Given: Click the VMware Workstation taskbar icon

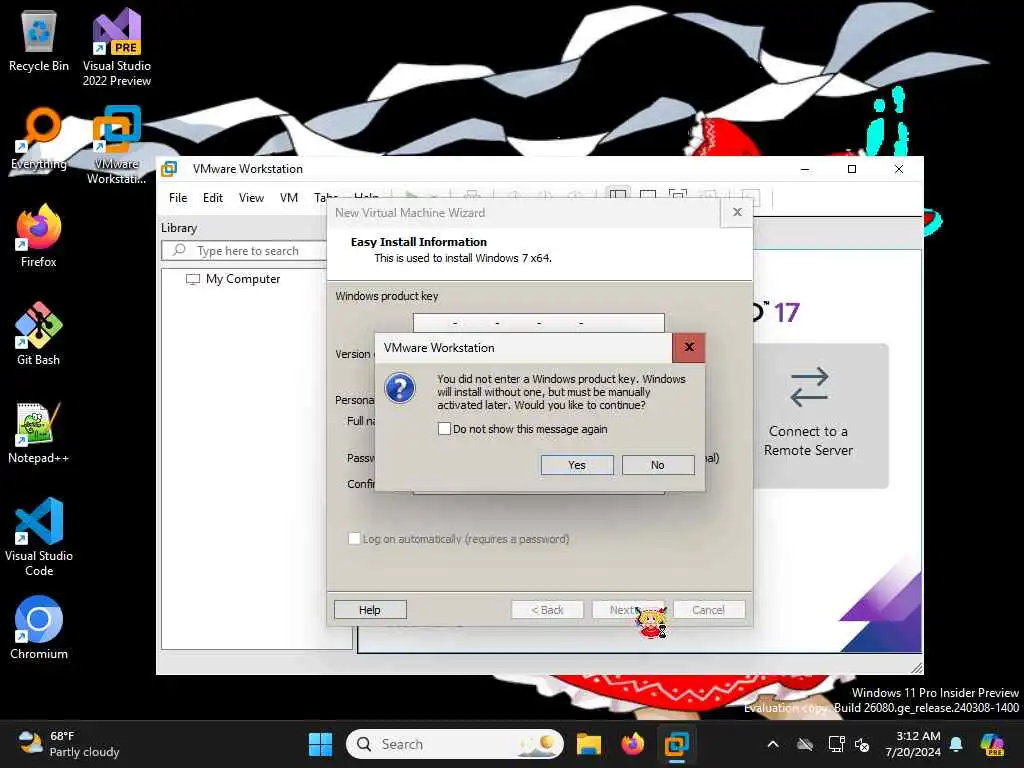Looking at the screenshot, I should click(677, 744).
